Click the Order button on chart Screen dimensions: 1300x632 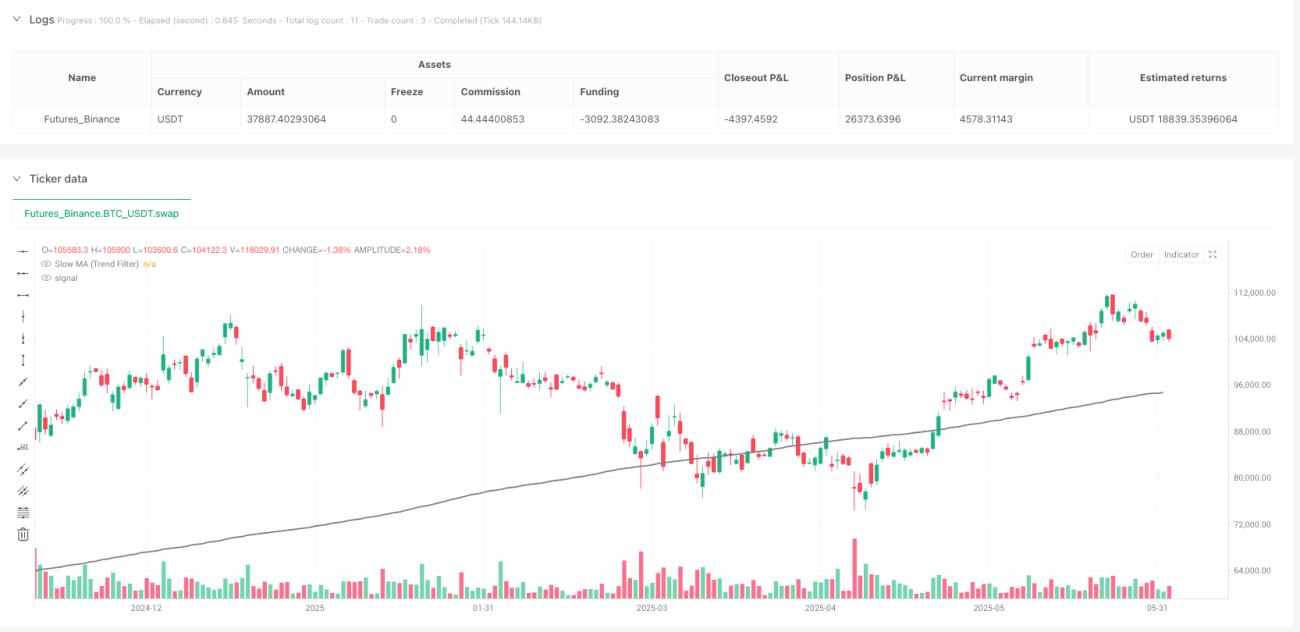[1142, 254]
